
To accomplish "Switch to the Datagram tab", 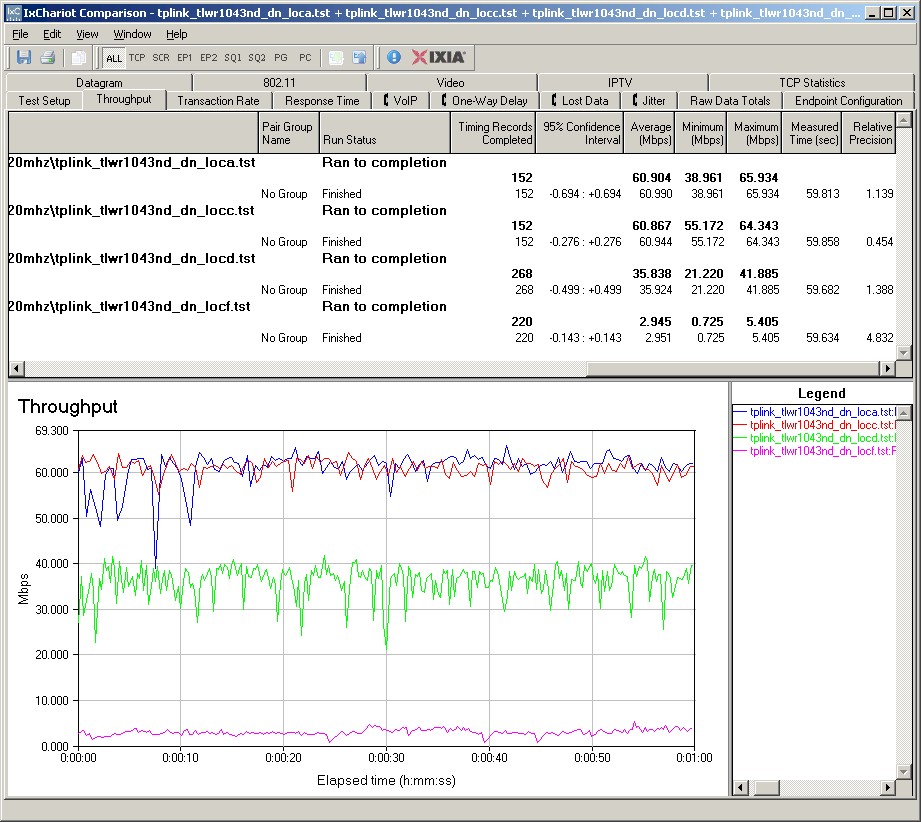I will 99,83.
